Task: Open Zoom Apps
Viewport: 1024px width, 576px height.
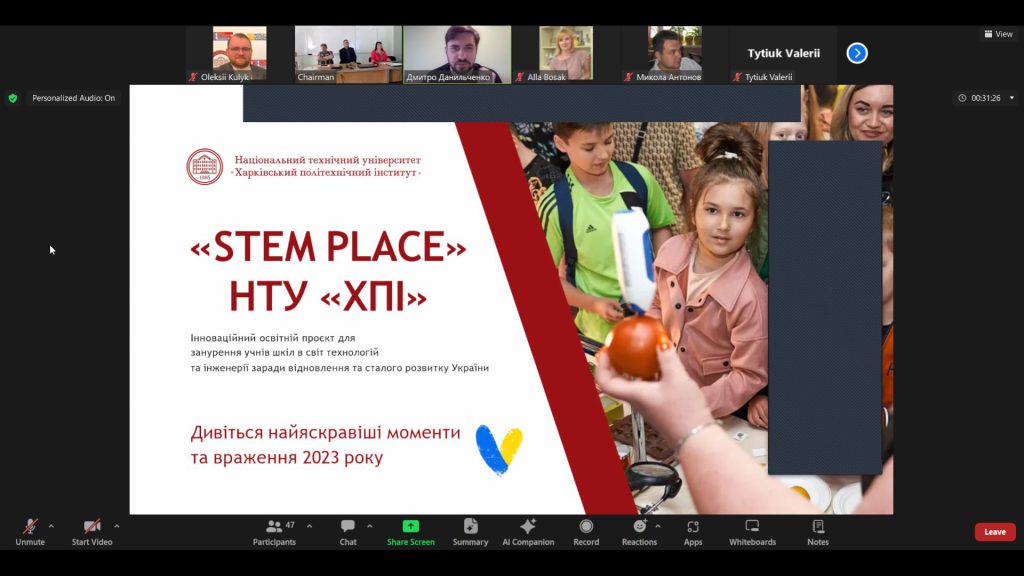Action: (x=693, y=532)
